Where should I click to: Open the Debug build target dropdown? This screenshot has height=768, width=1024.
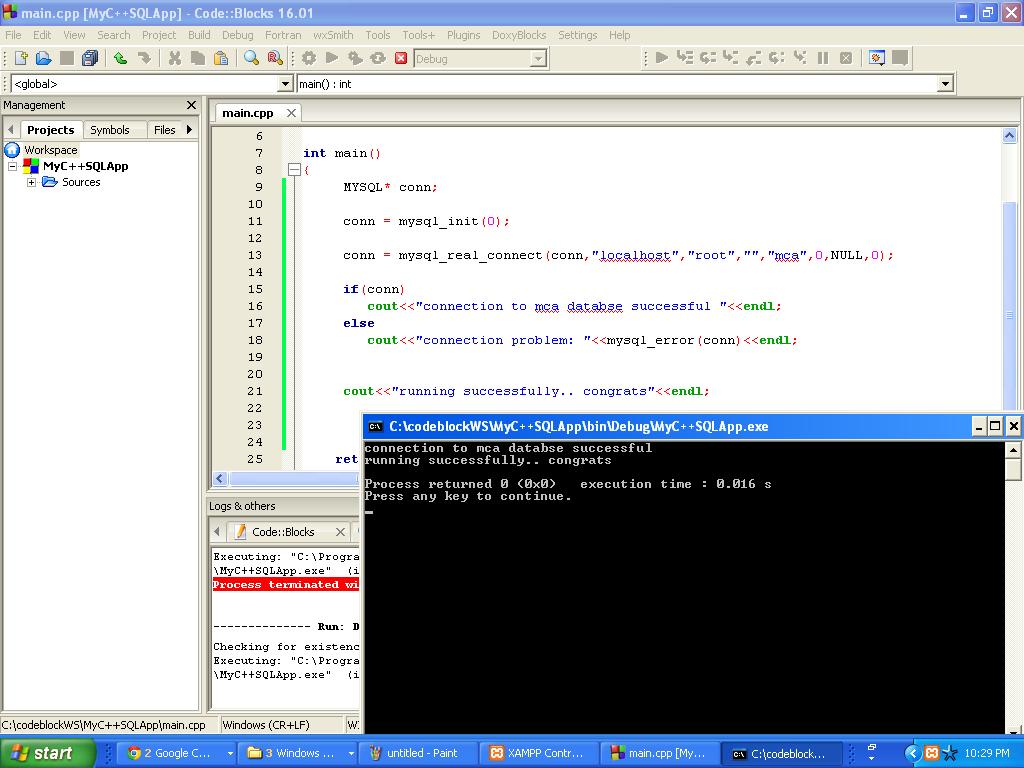[x=537, y=58]
